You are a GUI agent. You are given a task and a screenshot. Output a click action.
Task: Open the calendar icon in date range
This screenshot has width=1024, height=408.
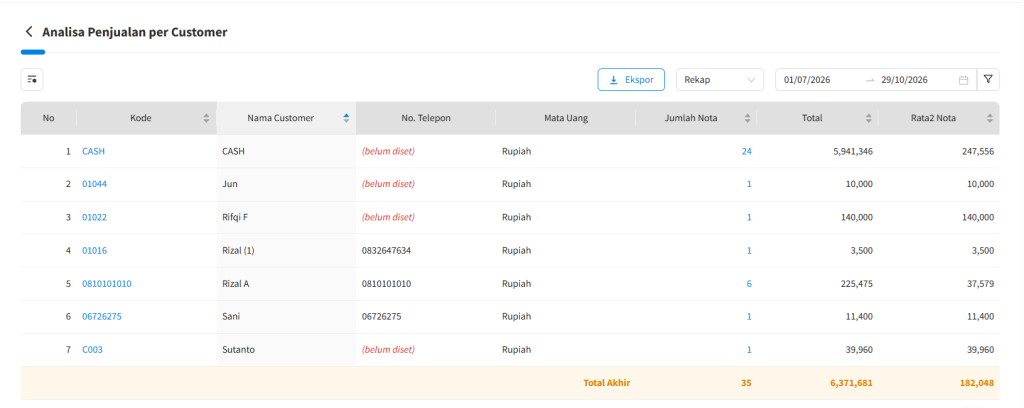click(963, 80)
